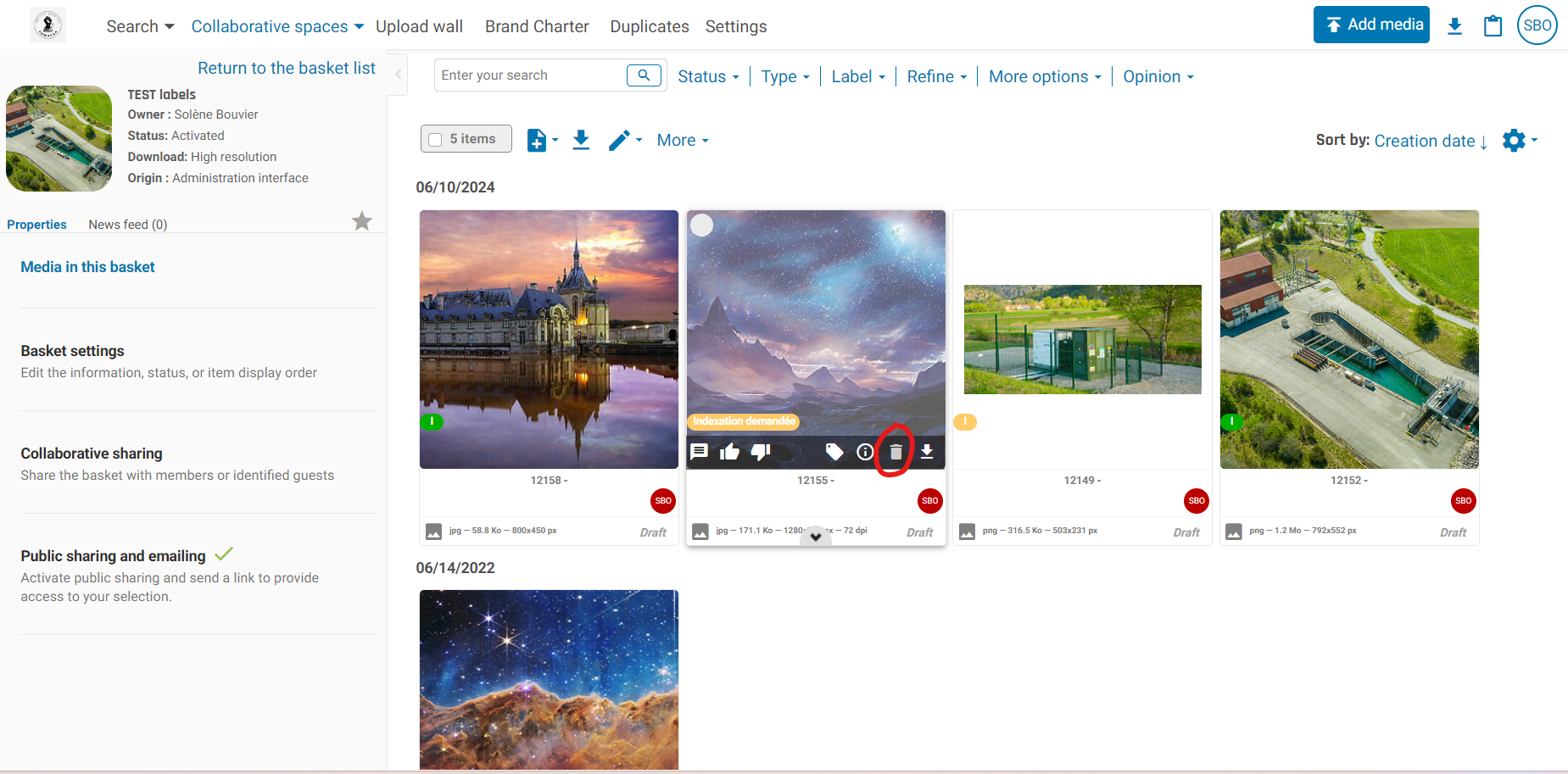Image resolution: width=1568 pixels, height=774 pixels.
Task: Show info for image 12155
Action: pos(865,452)
